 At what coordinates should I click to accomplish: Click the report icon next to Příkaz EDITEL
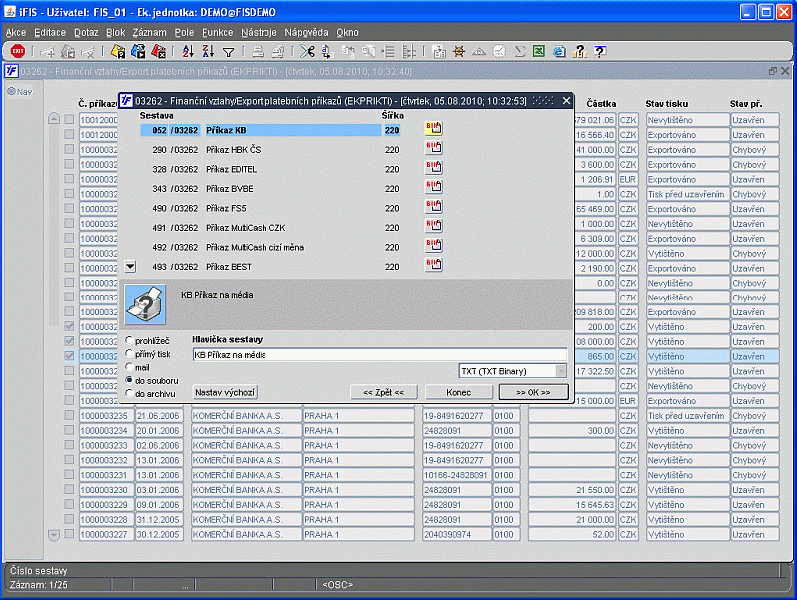(433, 166)
